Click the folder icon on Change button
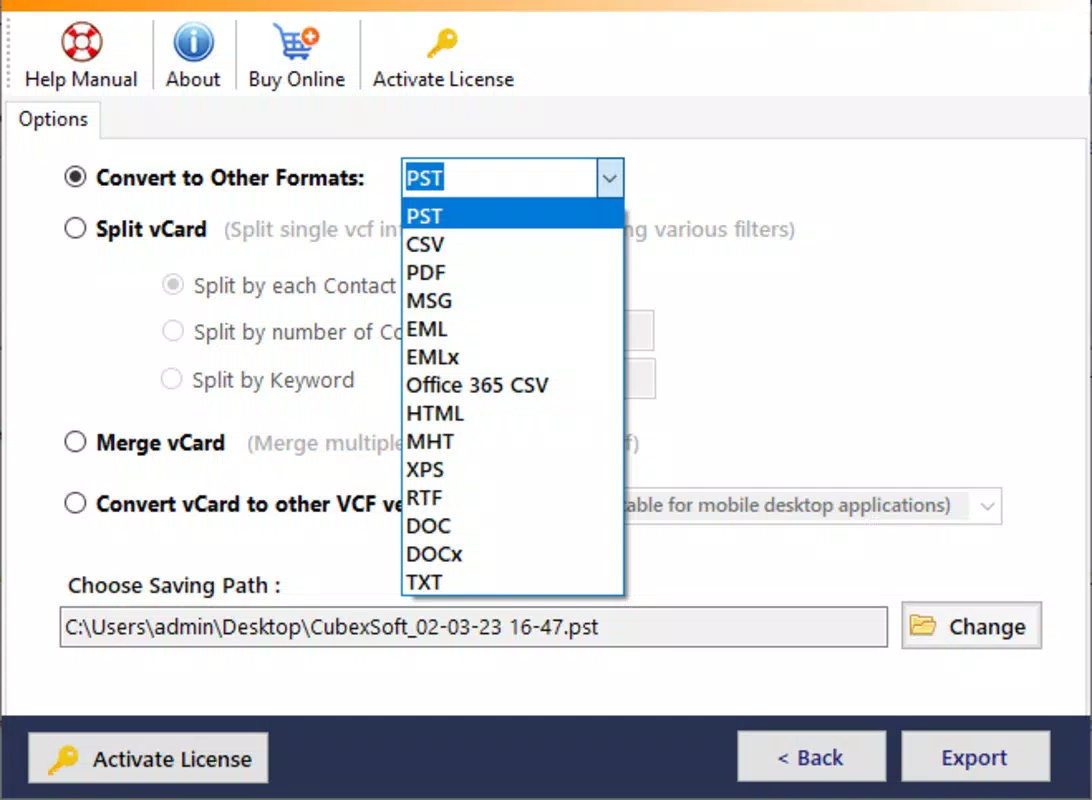Image resolution: width=1092 pixels, height=800 pixels. pyautogui.click(x=923, y=625)
